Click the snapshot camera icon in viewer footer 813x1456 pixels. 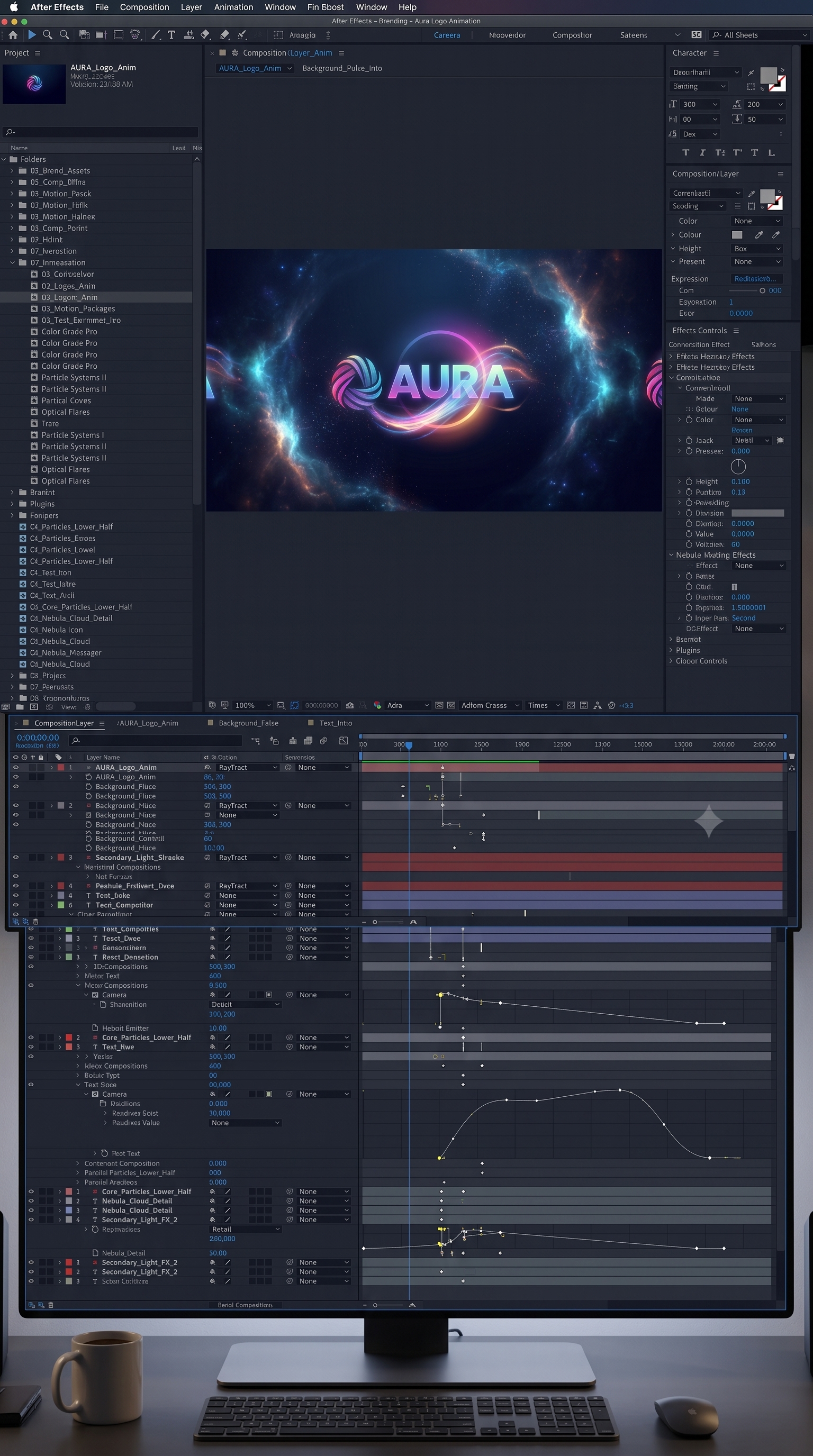point(350,705)
